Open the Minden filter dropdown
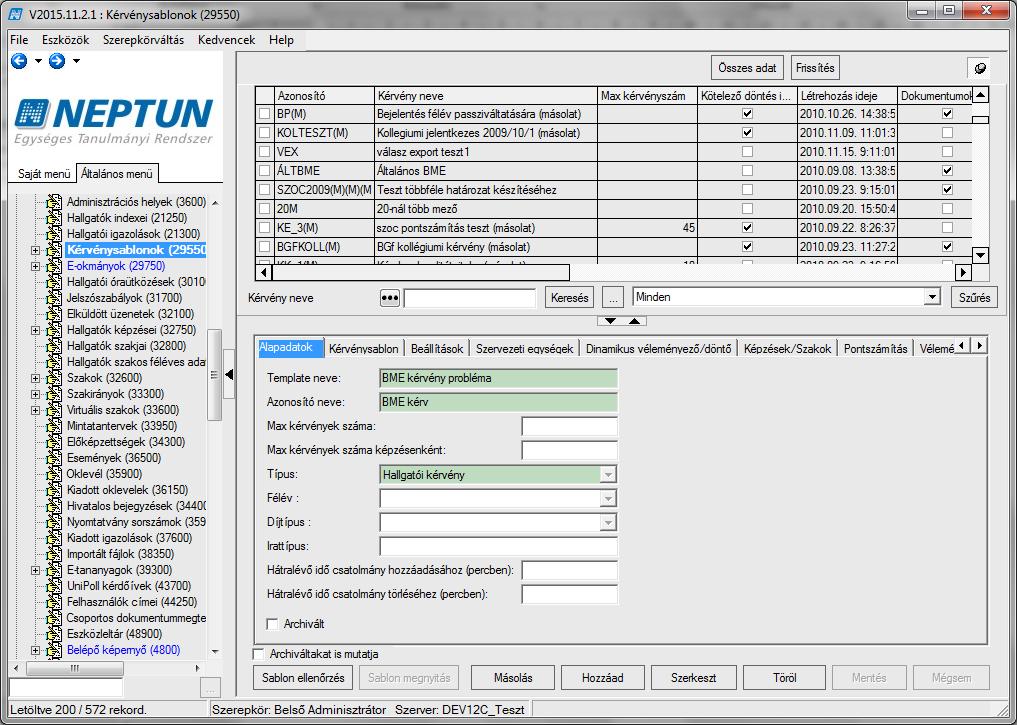Image resolution: width=1017 pixels, height=725 pixels. (x=932, y=297)
